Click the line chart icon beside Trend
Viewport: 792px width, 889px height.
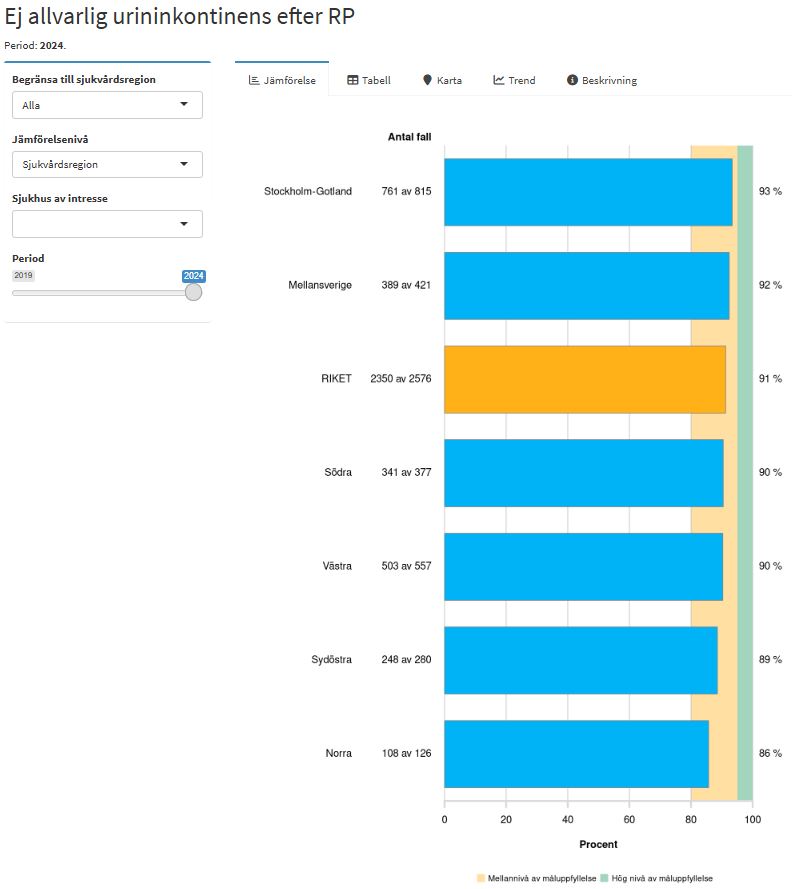[499, 80]
